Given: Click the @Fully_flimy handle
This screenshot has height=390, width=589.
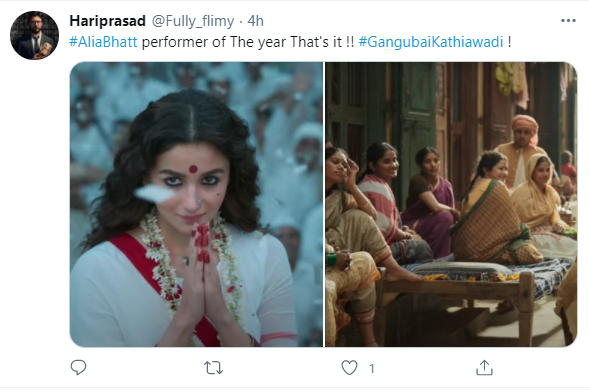Looking at the screenshot, I should pyautogui.click(x=193, y=21).
